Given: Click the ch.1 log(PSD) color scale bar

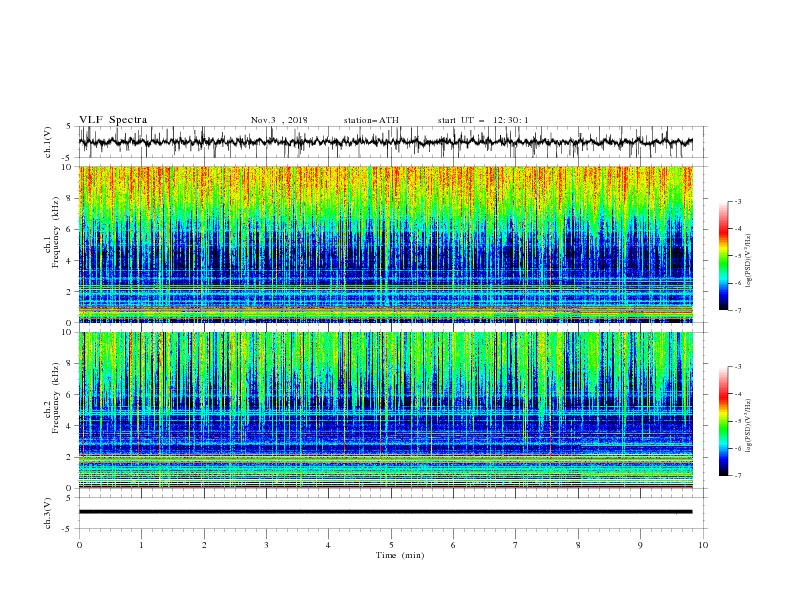Looking at the screenshot, I should coord(723,256).
